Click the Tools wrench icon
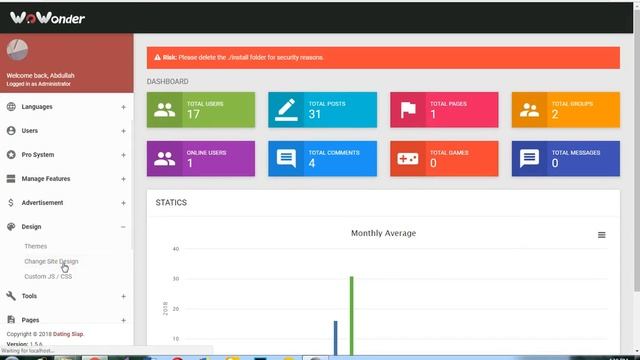 pyautogui.click(x=11, y=296)
